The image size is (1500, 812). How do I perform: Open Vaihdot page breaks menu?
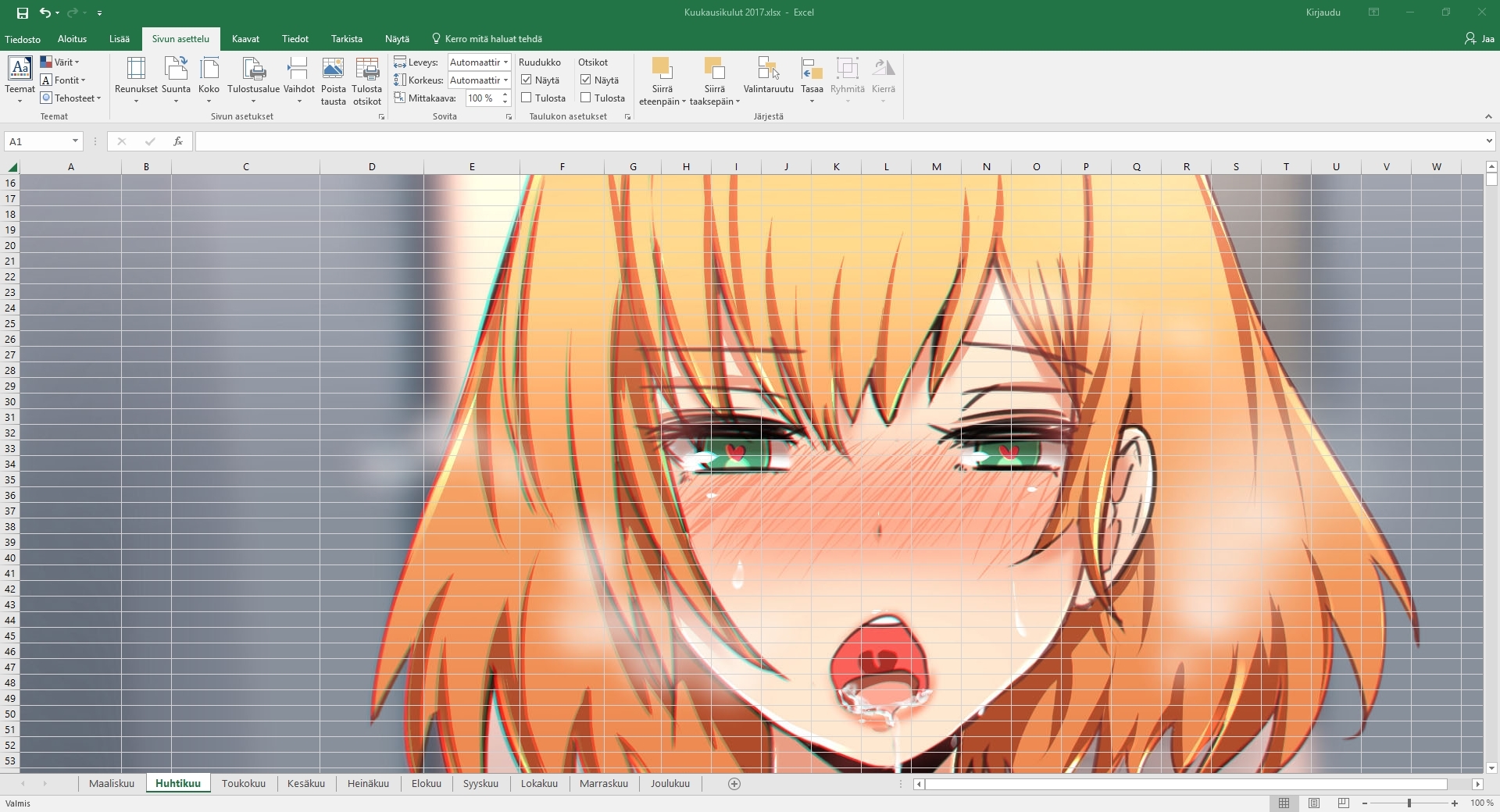point(298,80)
